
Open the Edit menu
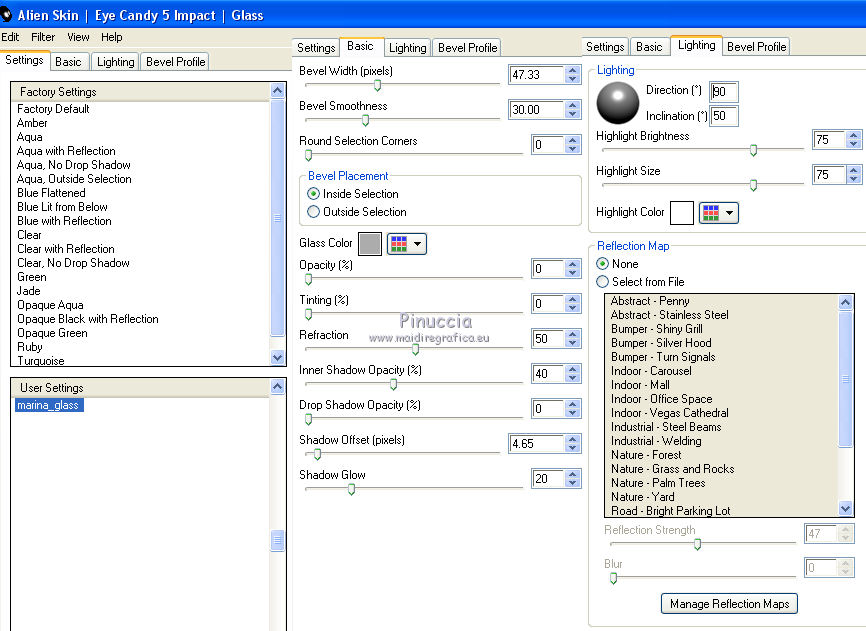point(10,37)
